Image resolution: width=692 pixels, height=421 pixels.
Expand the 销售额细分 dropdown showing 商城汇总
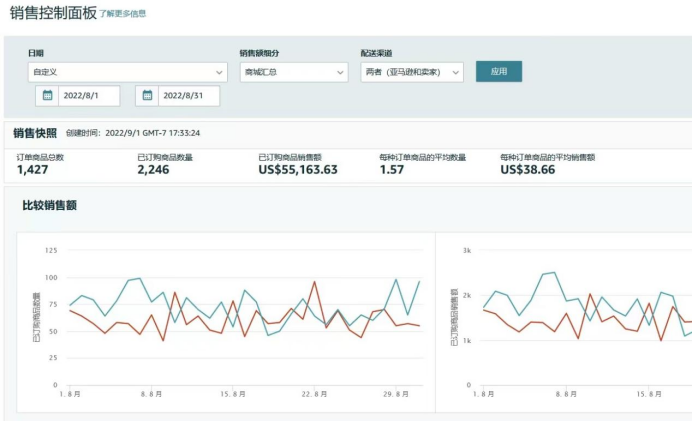tap(293, 72)
